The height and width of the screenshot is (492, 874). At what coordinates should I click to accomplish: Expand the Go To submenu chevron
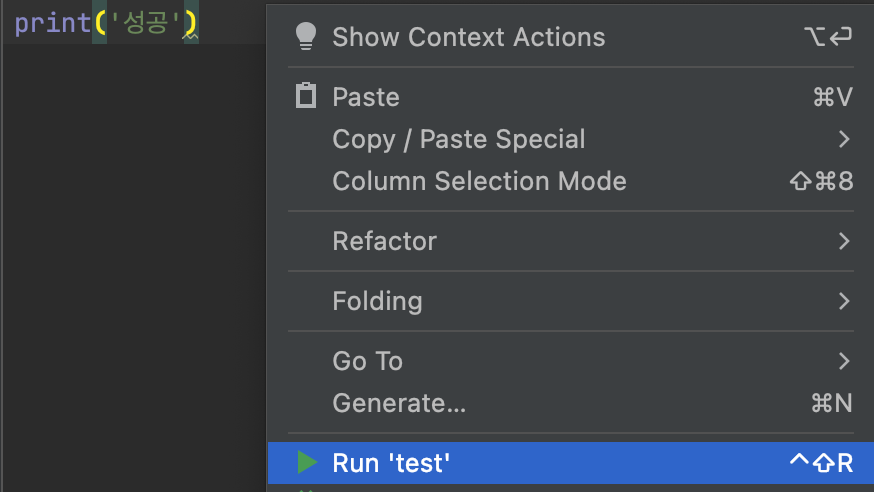(x=844, y=361)
